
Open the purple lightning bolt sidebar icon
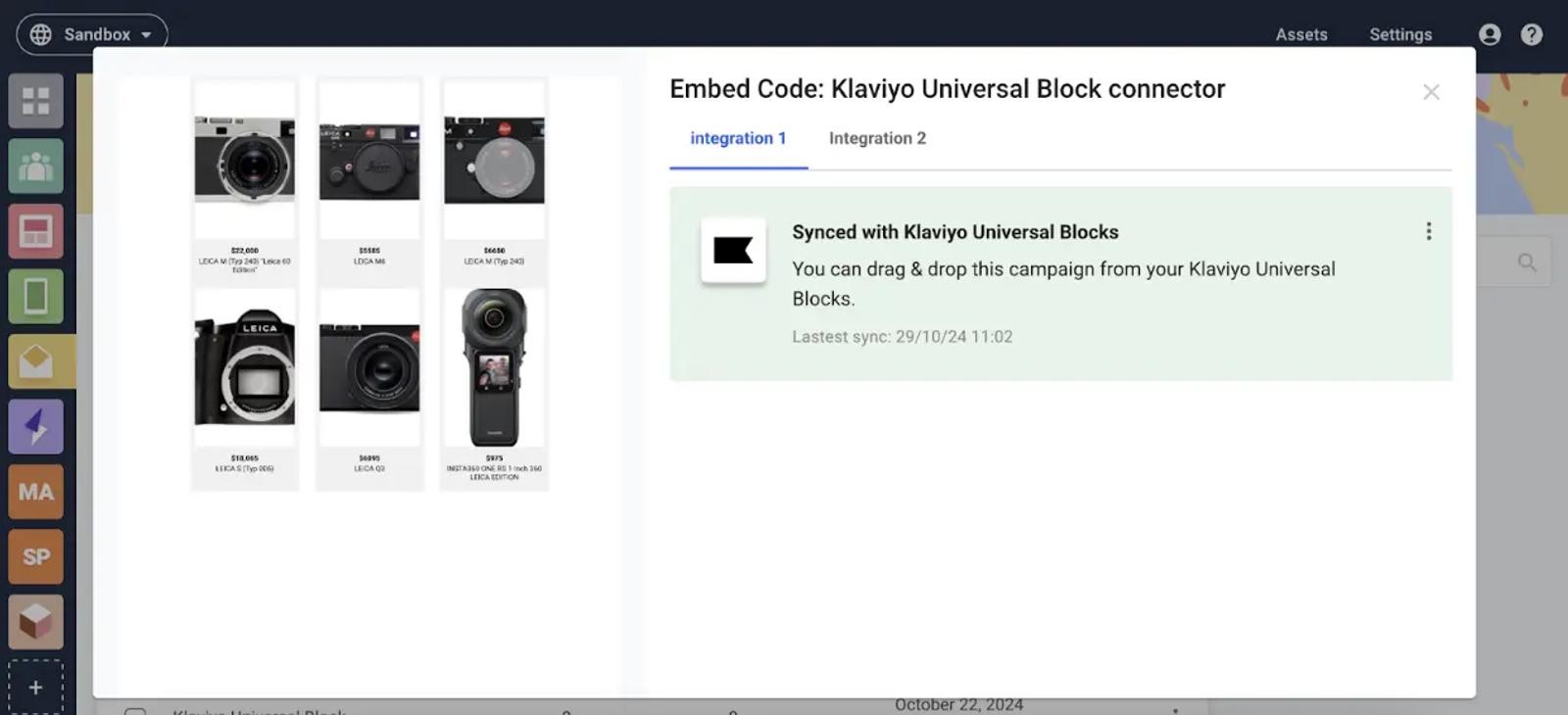[x=36, y=426]
